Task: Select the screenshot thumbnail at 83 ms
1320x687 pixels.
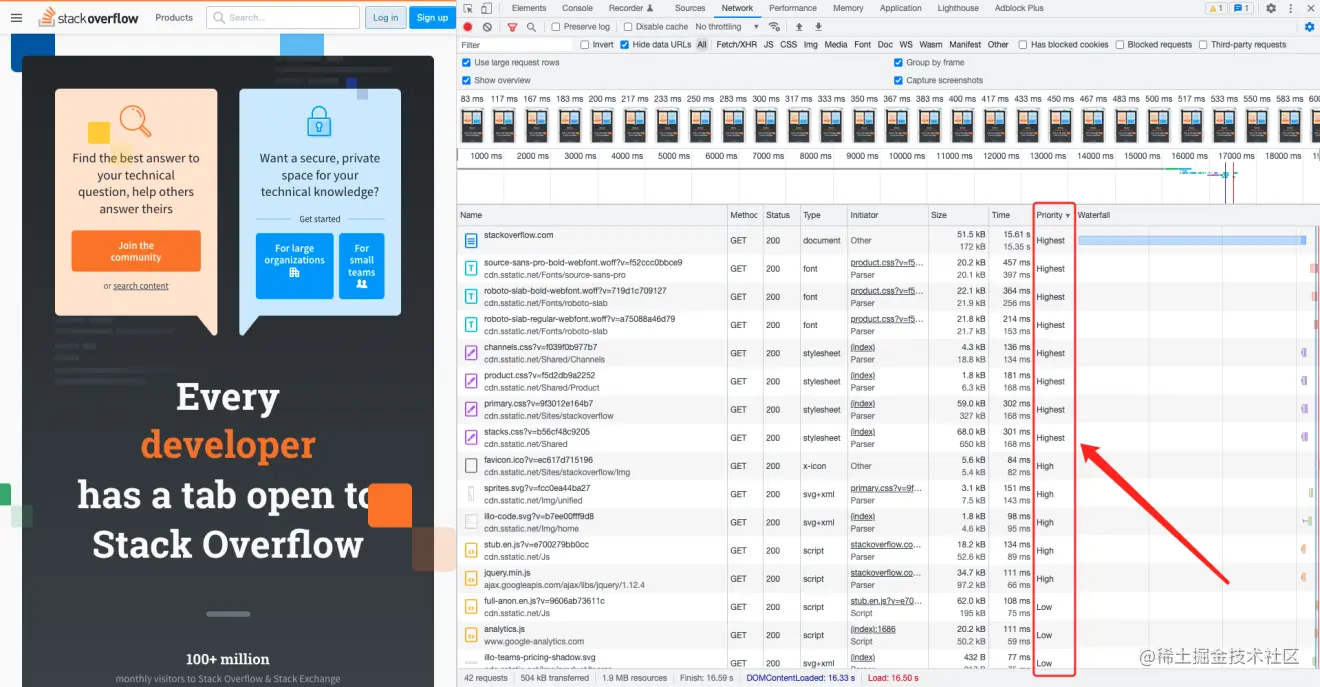Action: tap(472, 126)
